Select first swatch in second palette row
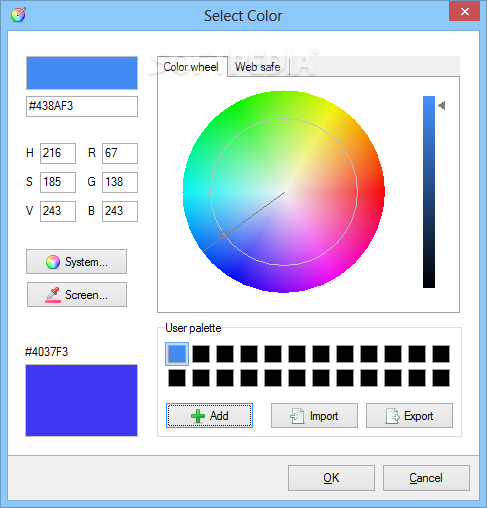The height and width of the screenshot is (508, 487). (x=177, y=378)
